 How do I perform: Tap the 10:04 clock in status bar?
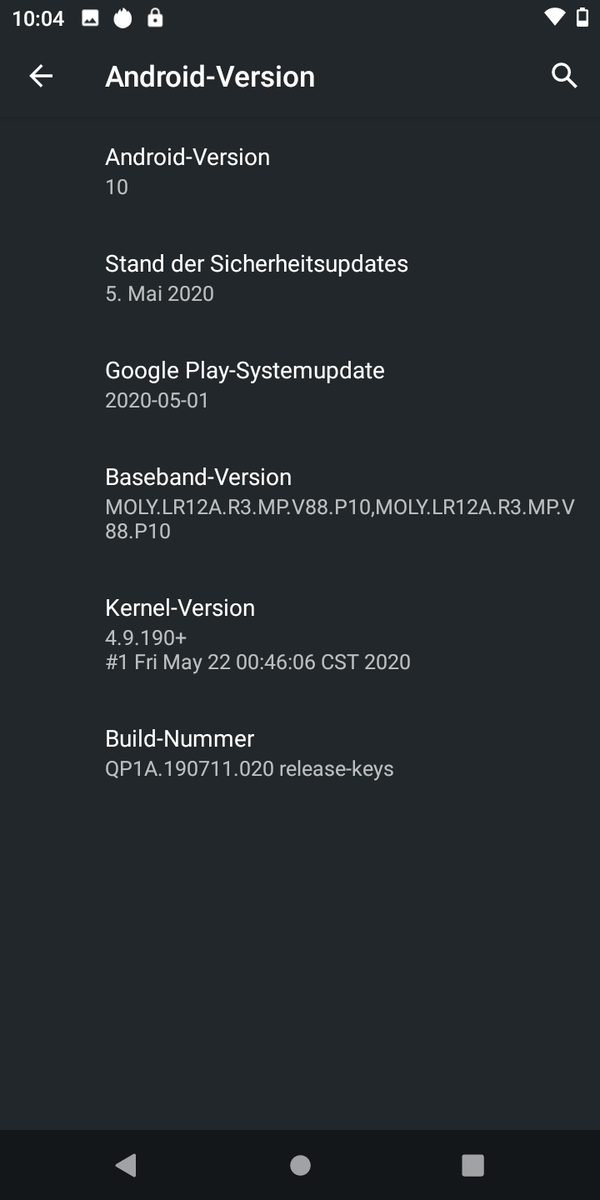38,18
